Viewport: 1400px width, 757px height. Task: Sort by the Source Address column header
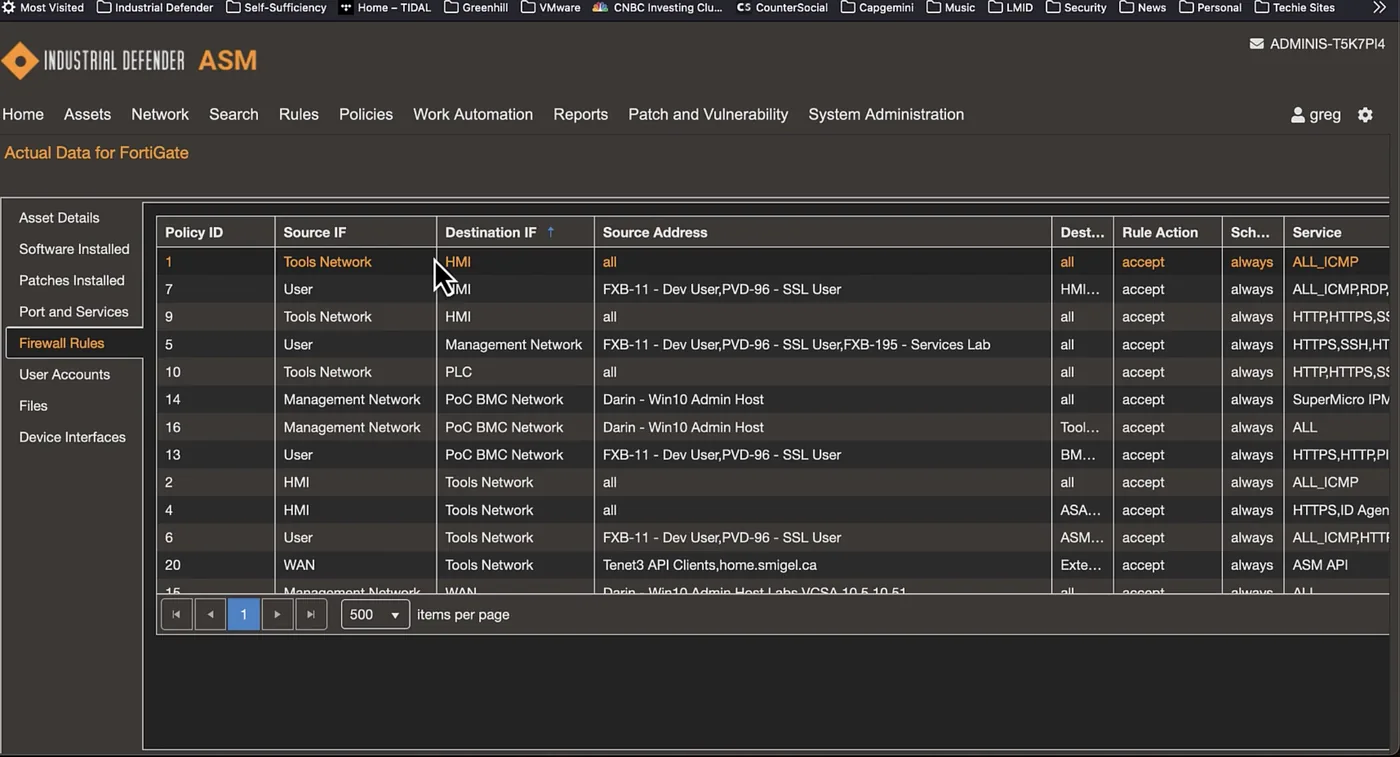pyautogui.click(x=822, y=232)
